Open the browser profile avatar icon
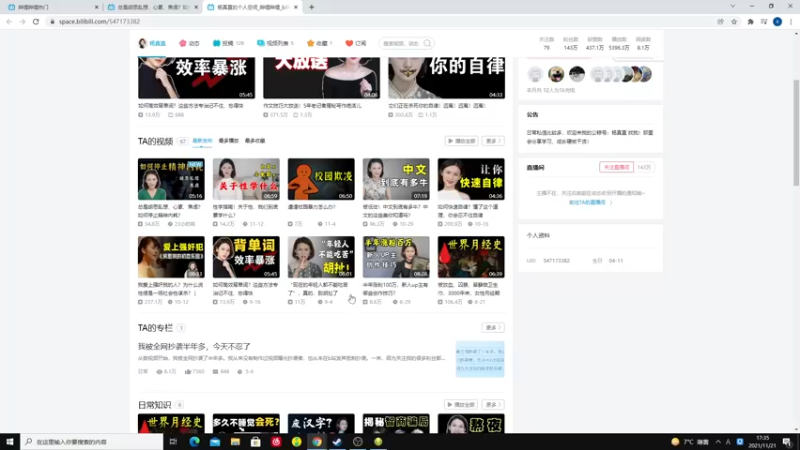The height and width of the screenshot is (450, 800). [778, 21]
